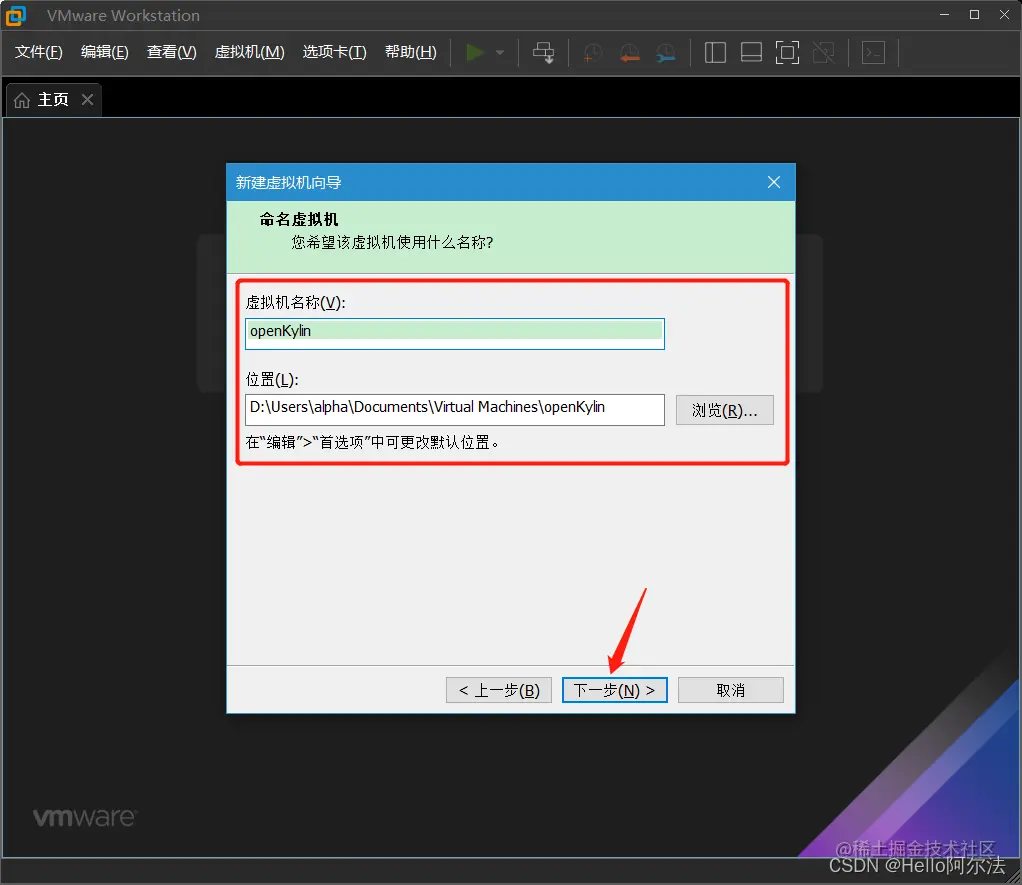Click the Revert Snapshot icon
This screenshot has width=1022, height=885.
pyautogui.click(x=629, y=52)
